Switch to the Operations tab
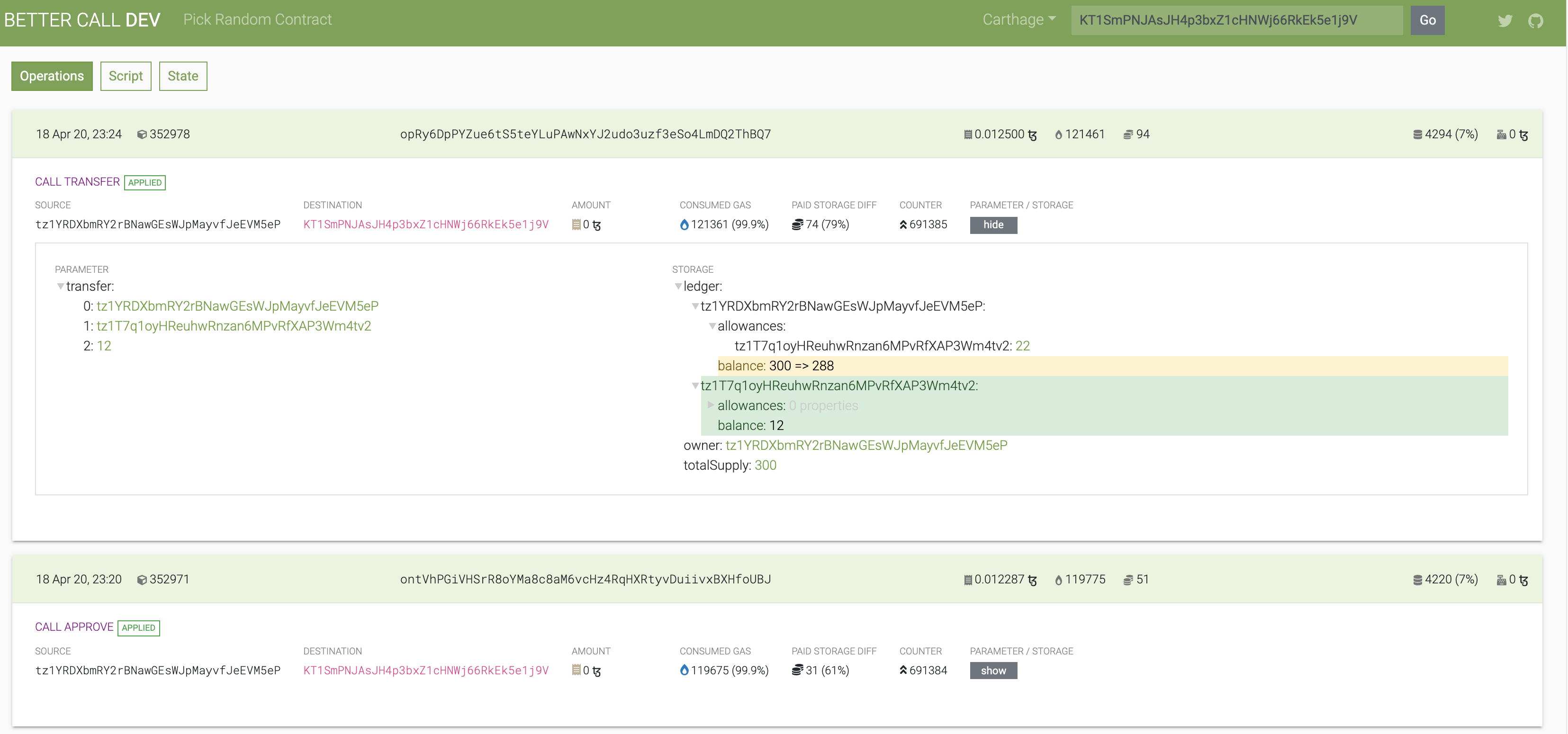1568x734 pixels. tap(52, 76)
